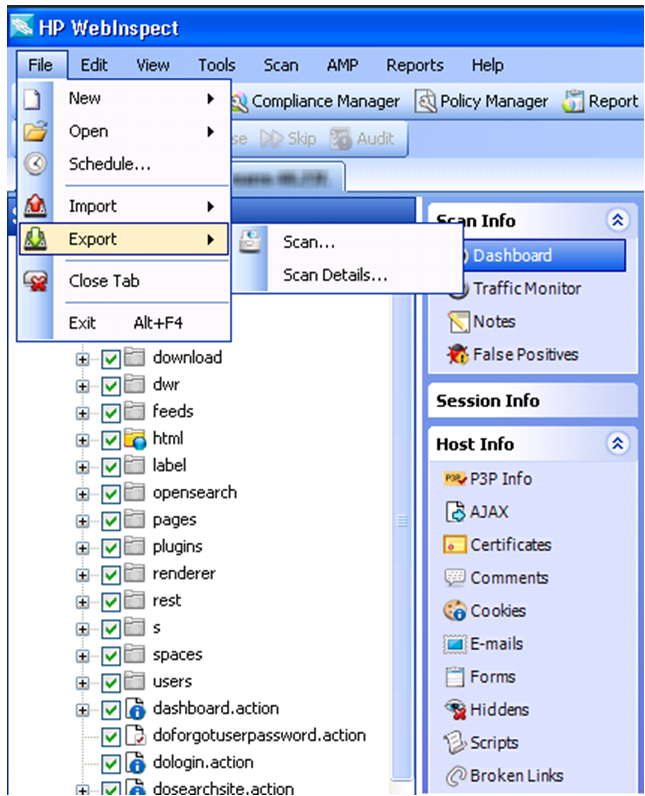Viewport: 645px width, 796px height.
Task: Open the Help menu
Action: [488, 65]
